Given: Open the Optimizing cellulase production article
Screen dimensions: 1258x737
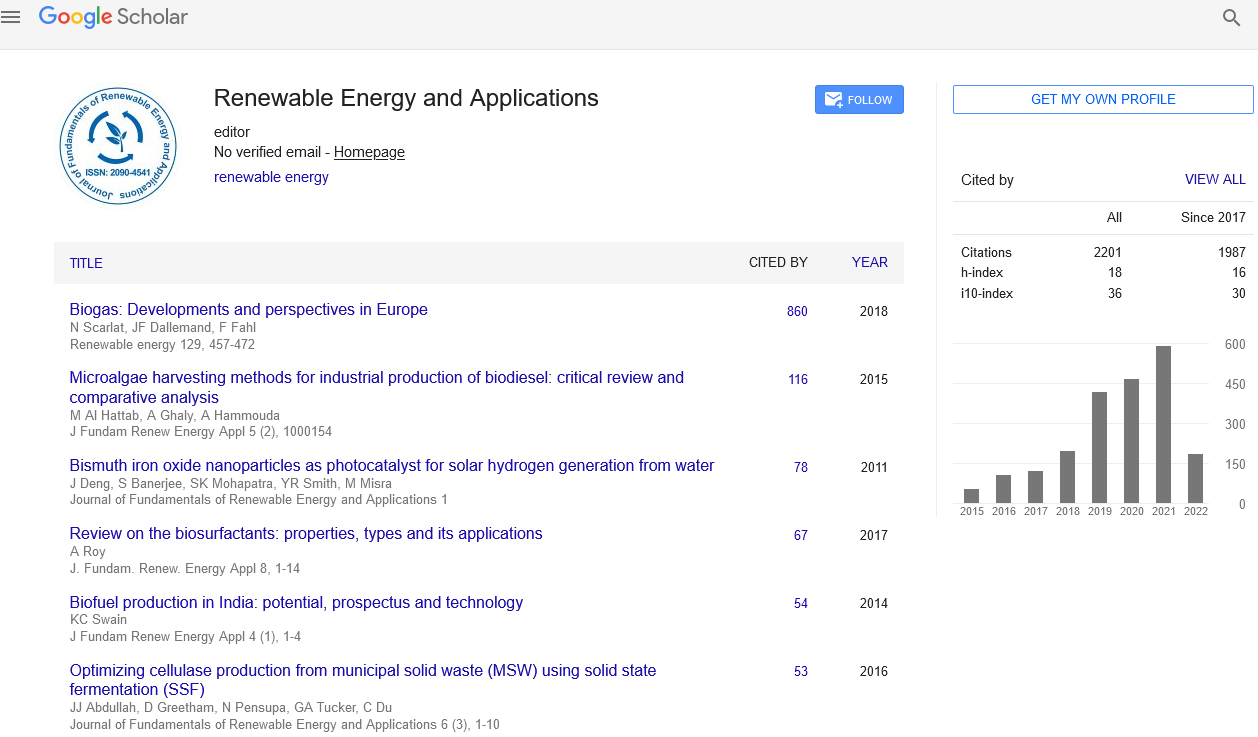Looking at the screenshot, I should 362,671.
